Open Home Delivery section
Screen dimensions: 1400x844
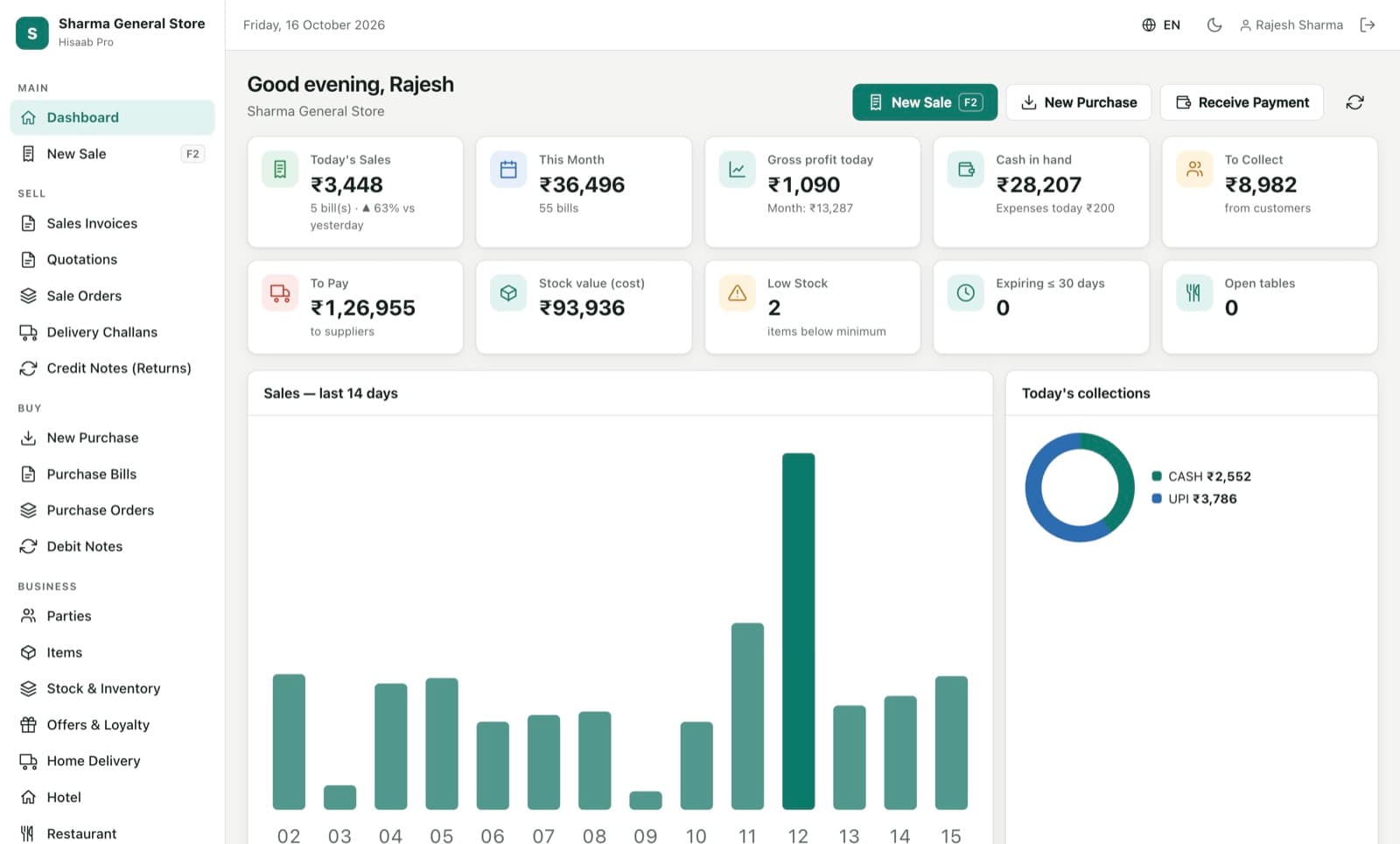[x=112, y=762]
